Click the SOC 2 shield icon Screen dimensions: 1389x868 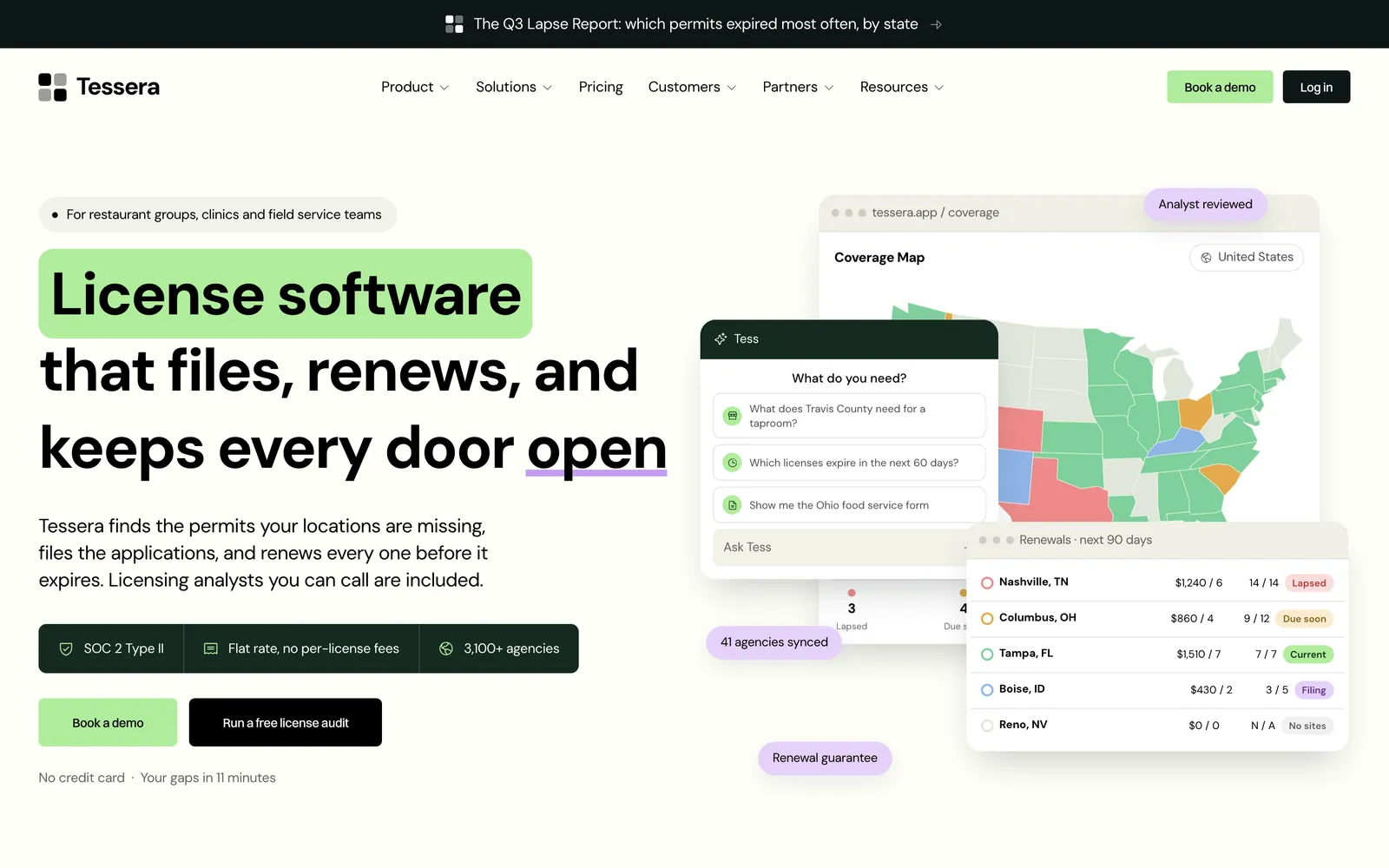(x=66, y=648)
